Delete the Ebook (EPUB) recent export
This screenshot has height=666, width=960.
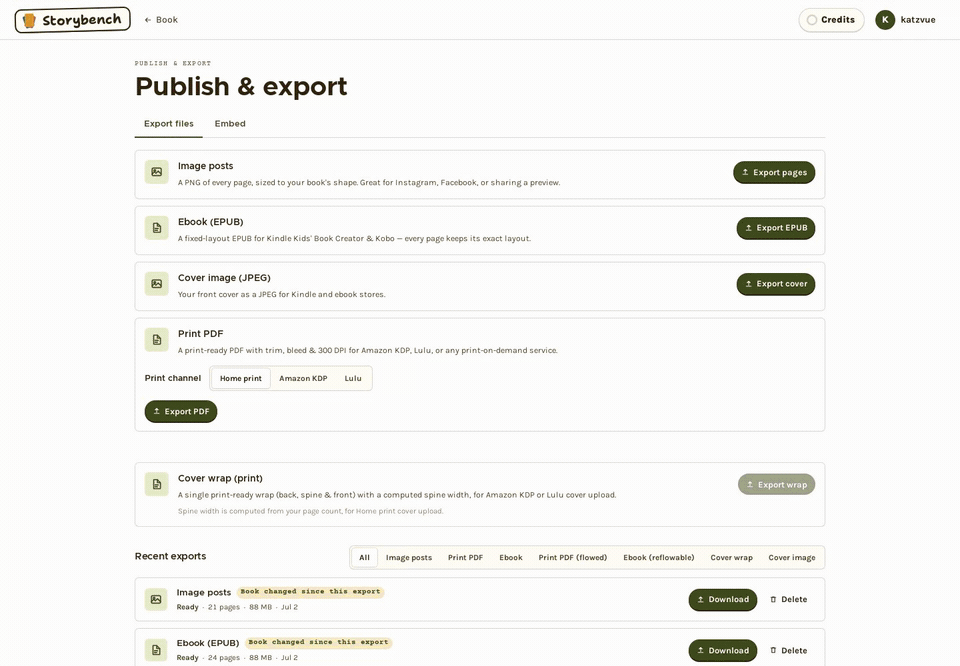coord(789,651)
